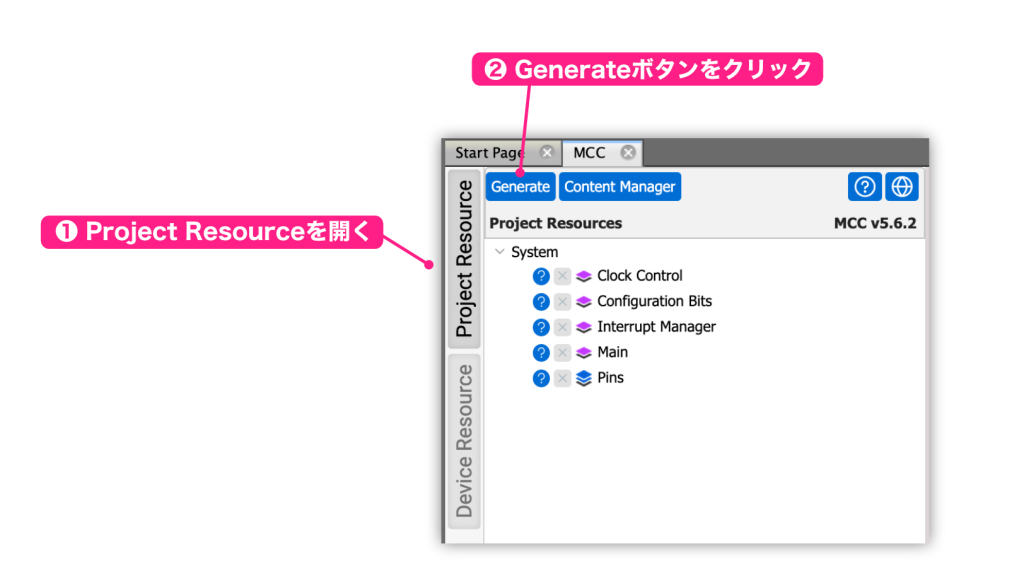Click the MCC help question-mark toolbar button
The height and width of the screenshot is (576, 1024).
click(865, 187)
